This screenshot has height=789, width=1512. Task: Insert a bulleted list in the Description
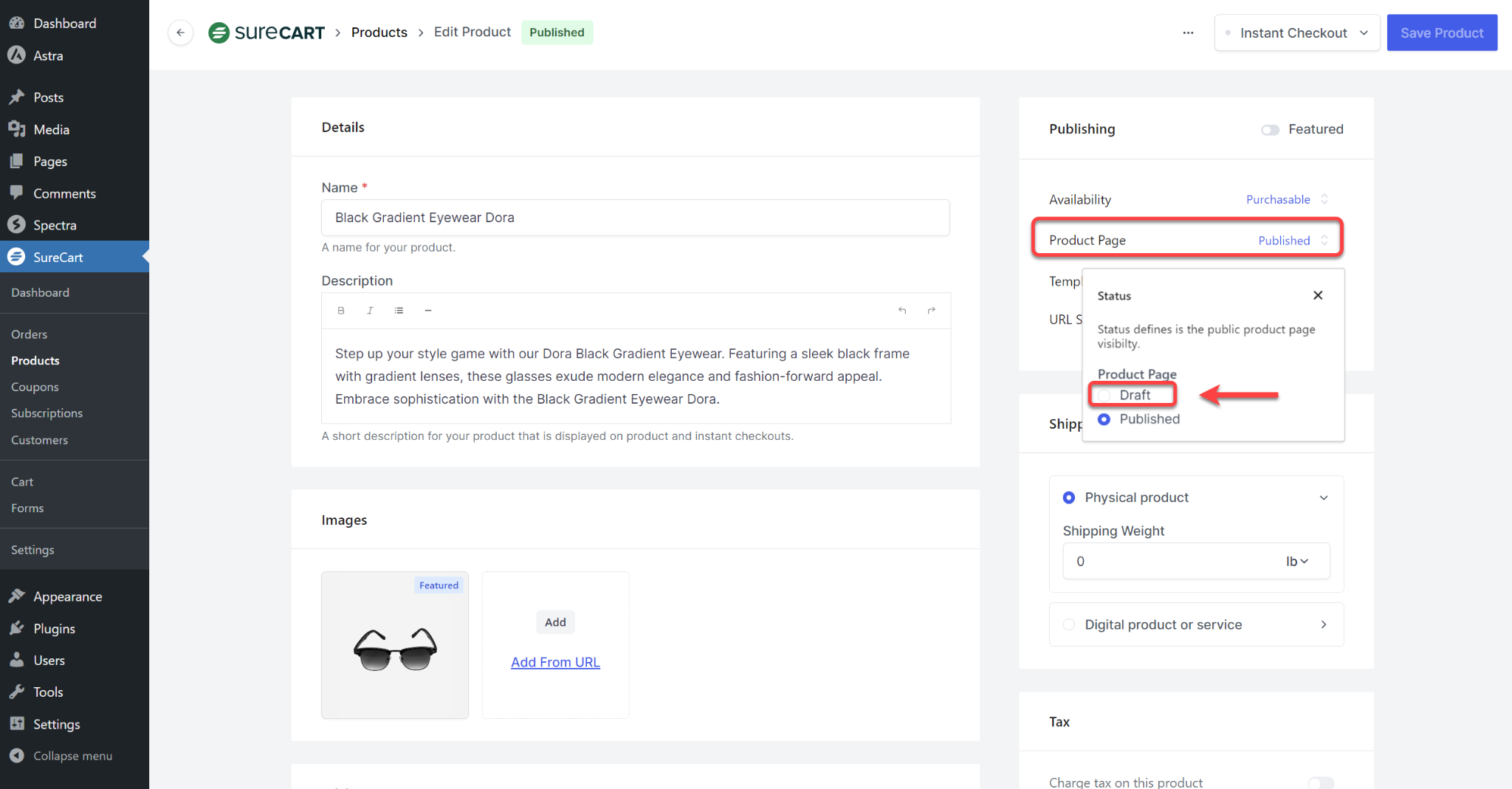click(x=399, y=310)
